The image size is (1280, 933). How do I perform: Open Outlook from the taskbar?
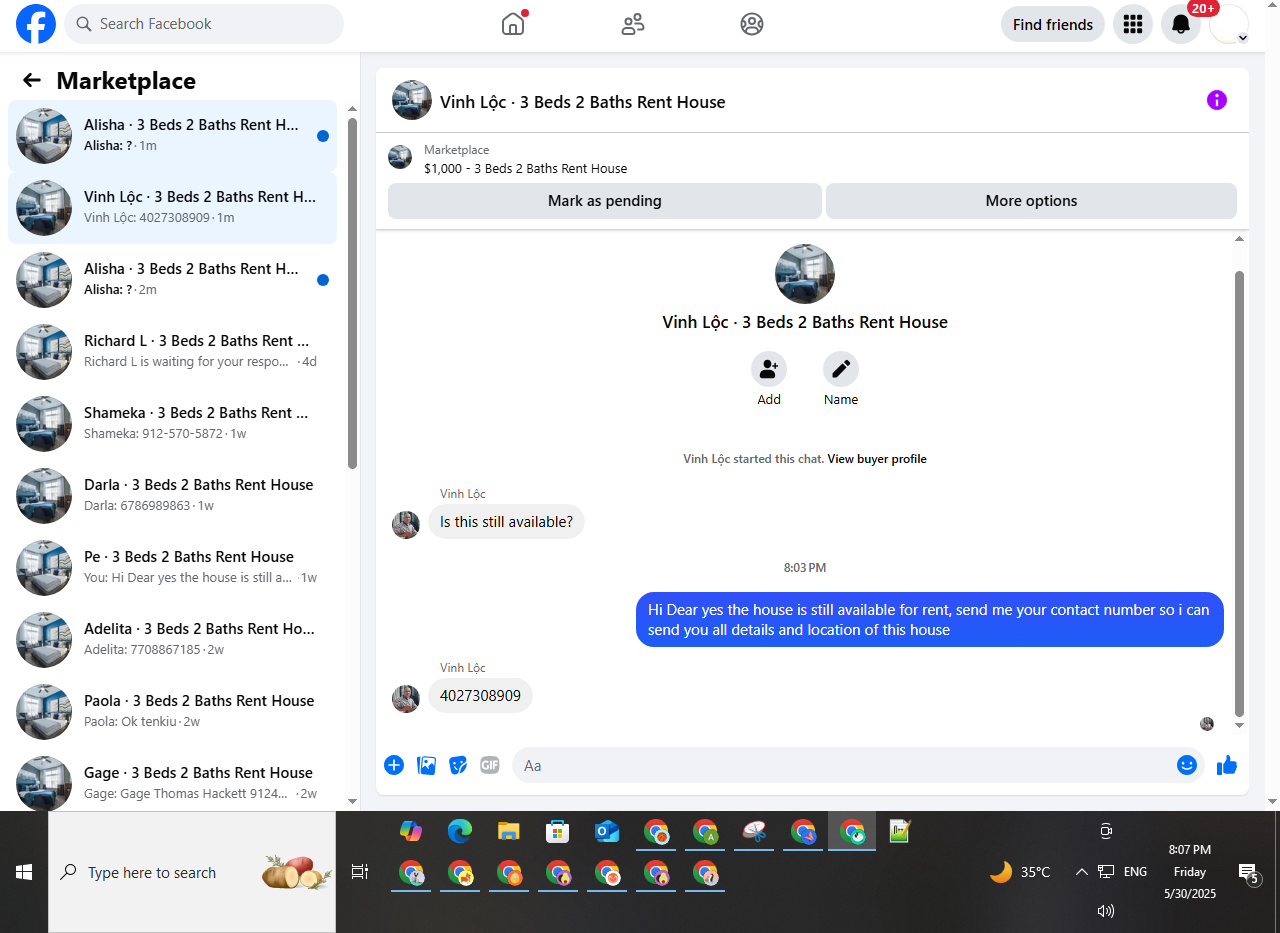tap(606, 831)
